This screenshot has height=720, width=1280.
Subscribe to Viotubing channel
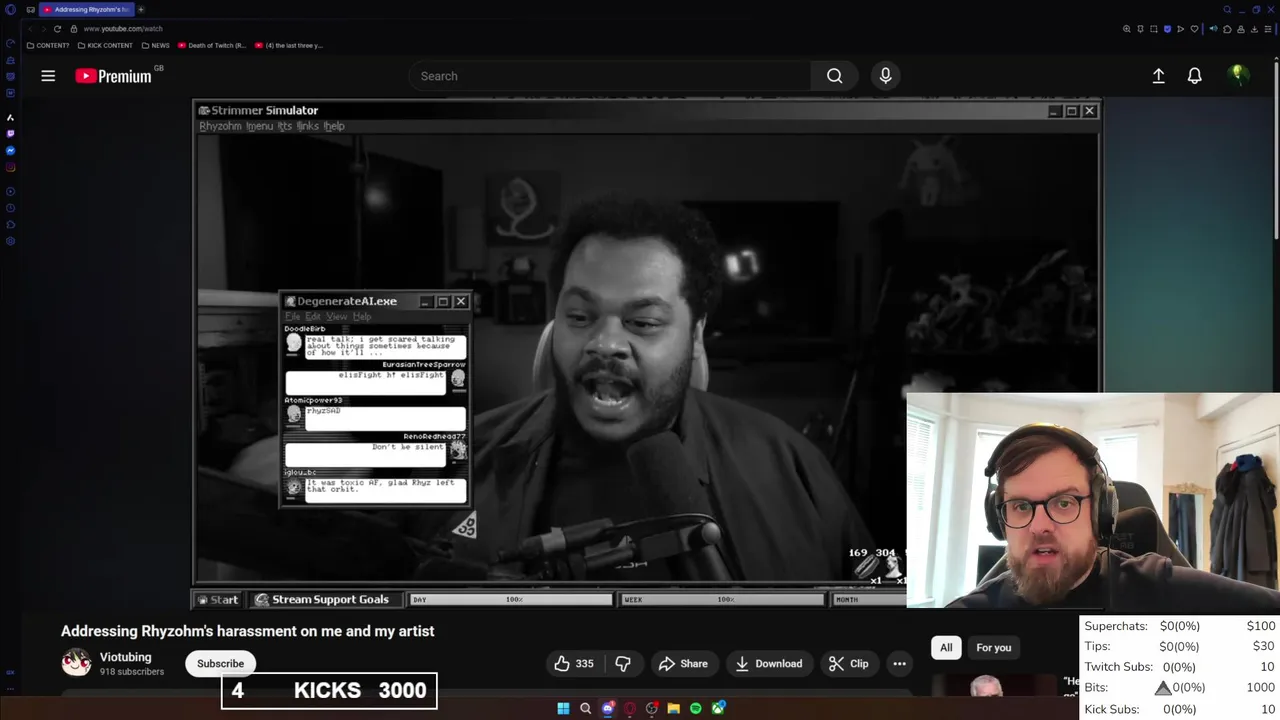click(x=220, y=663)
